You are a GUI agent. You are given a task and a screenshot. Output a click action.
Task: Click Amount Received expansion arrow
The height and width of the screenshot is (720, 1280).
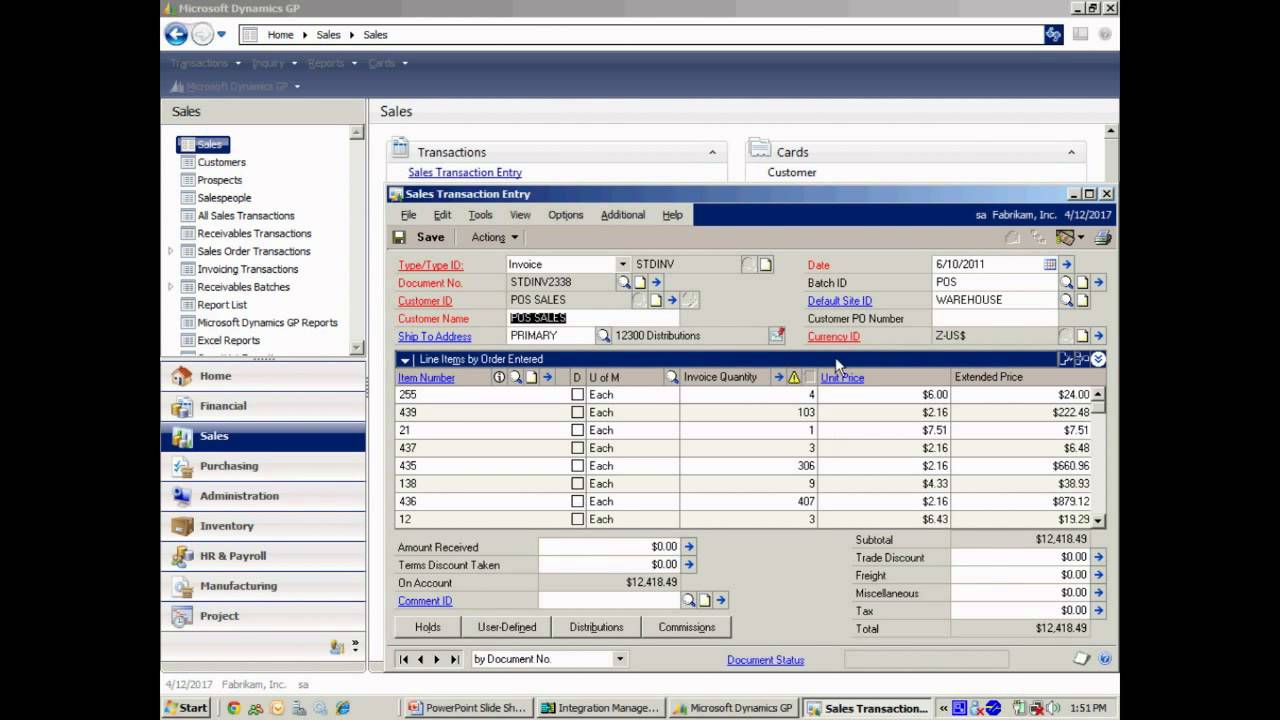coord(688,547)
